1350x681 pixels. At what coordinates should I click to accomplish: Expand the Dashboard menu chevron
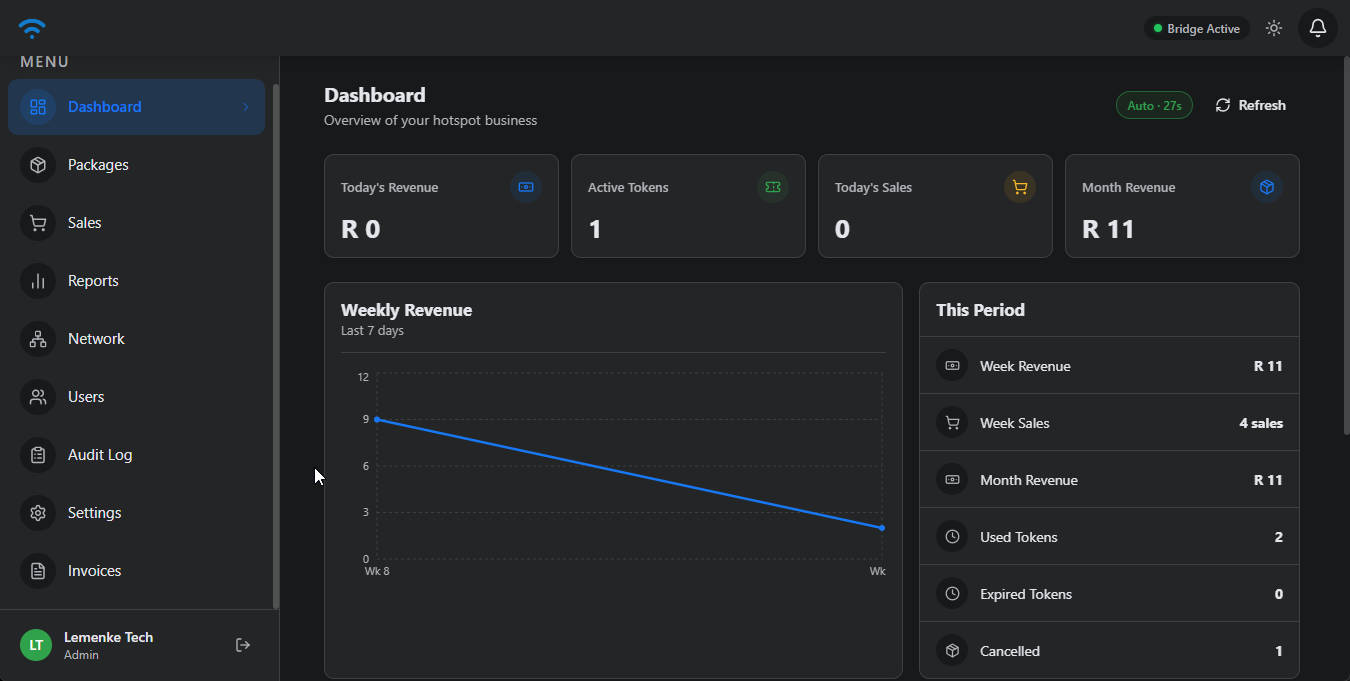245,107
